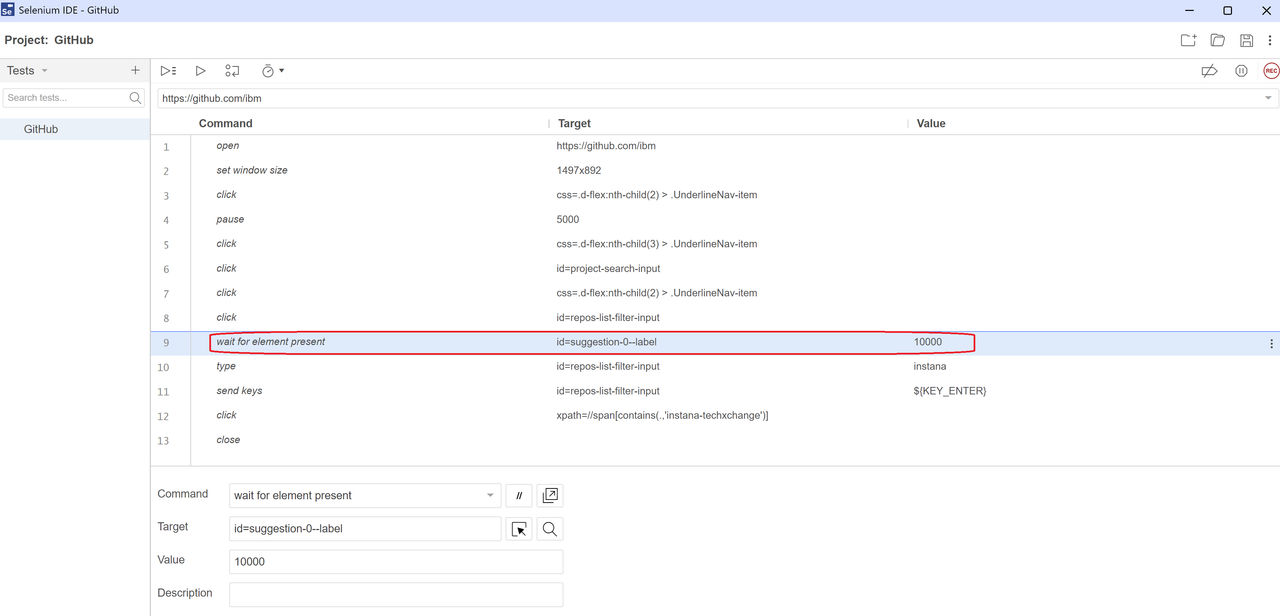Click the 5000 target cell

pyautogui.click(x=568, y=220)
